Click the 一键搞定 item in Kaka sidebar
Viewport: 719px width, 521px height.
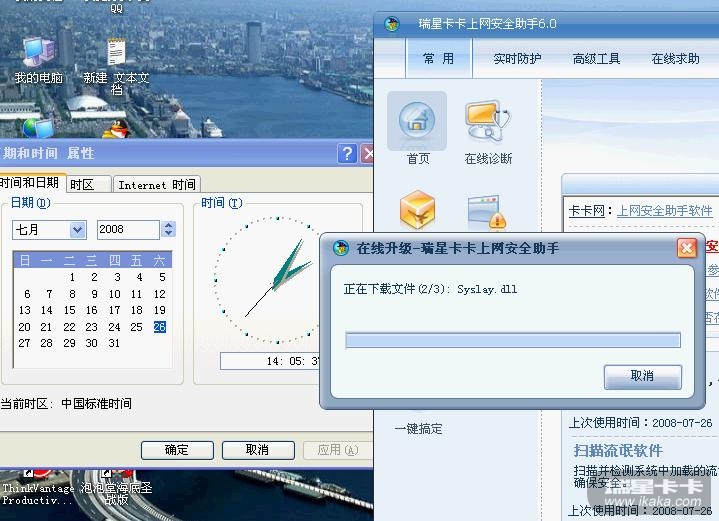pyautogui.click(x=418, y=429)
